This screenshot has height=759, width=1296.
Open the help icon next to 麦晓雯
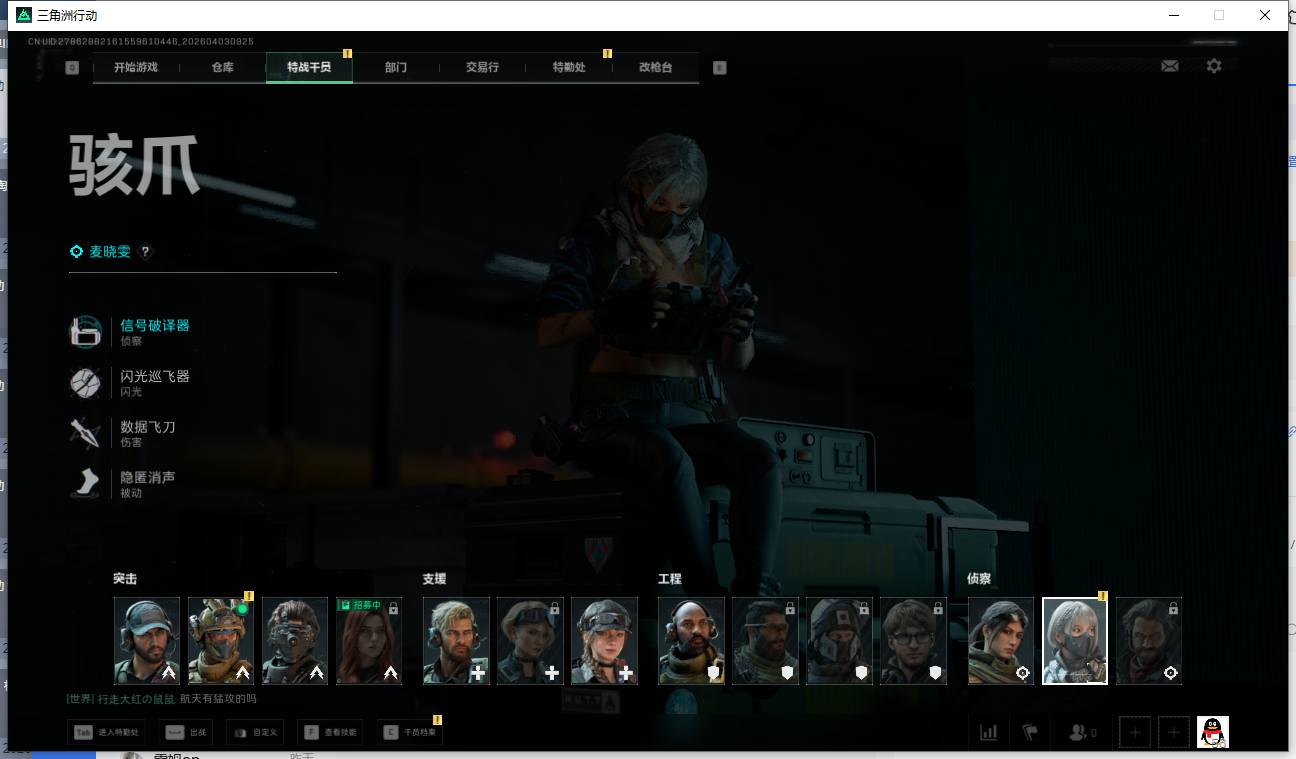[x=146, y=252]
